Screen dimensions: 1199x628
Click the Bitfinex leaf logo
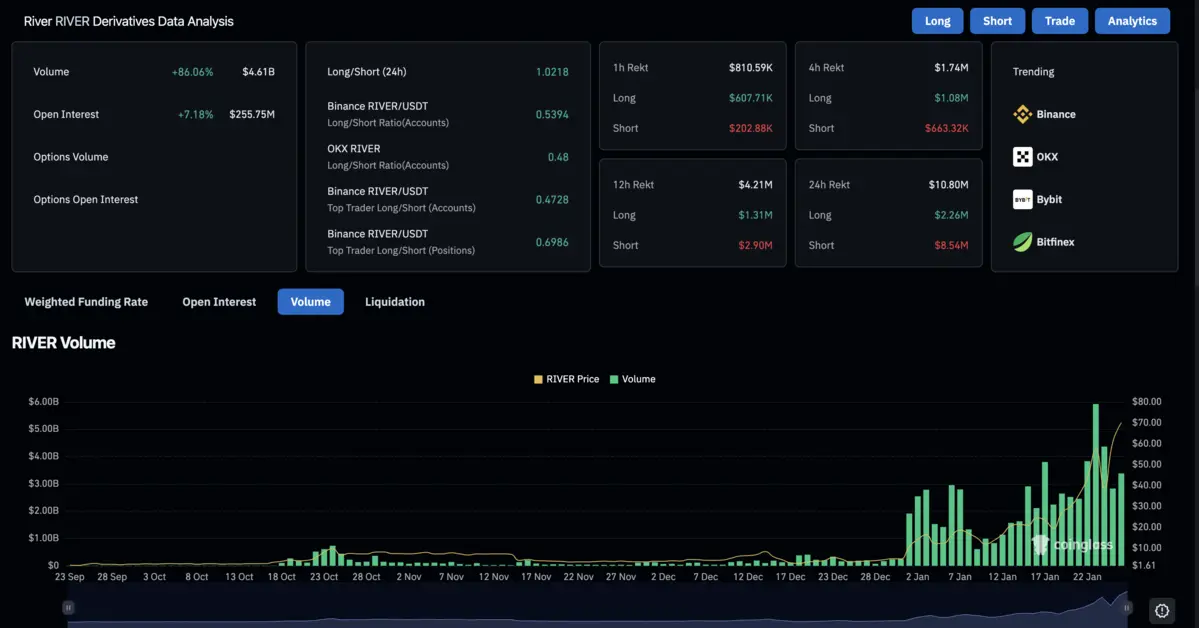click(x=1022, y=242)
